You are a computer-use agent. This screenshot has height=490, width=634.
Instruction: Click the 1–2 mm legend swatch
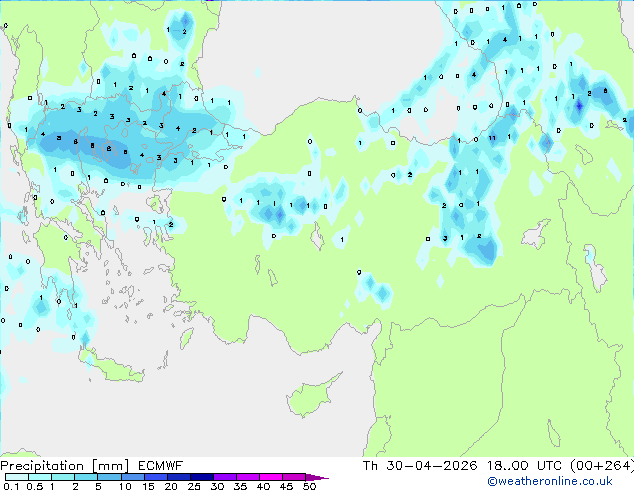click(63, 477)
